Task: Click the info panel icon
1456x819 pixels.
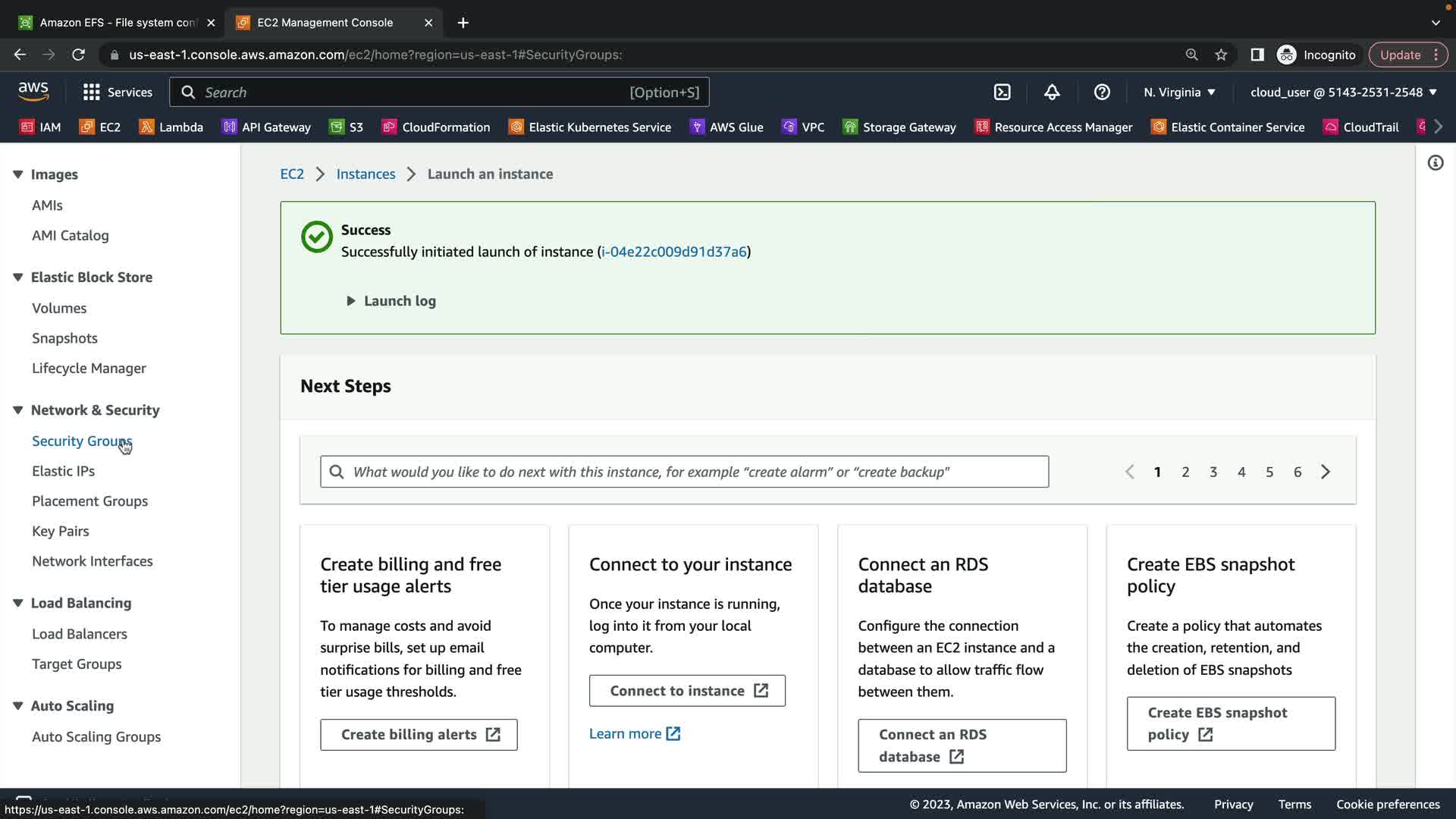Action: coord(1435,163)
